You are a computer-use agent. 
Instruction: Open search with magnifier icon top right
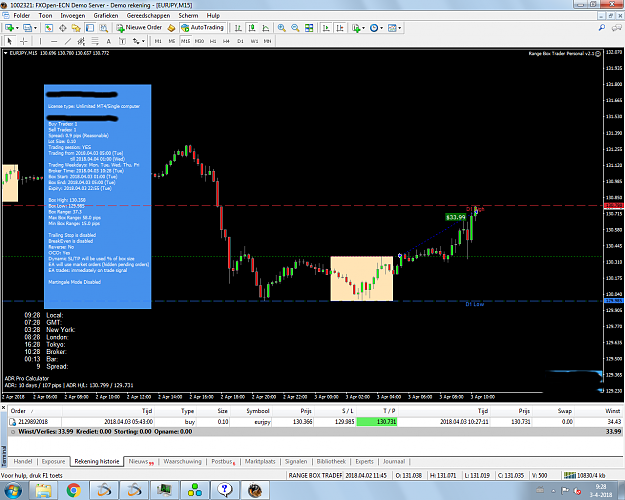point(602,28)
